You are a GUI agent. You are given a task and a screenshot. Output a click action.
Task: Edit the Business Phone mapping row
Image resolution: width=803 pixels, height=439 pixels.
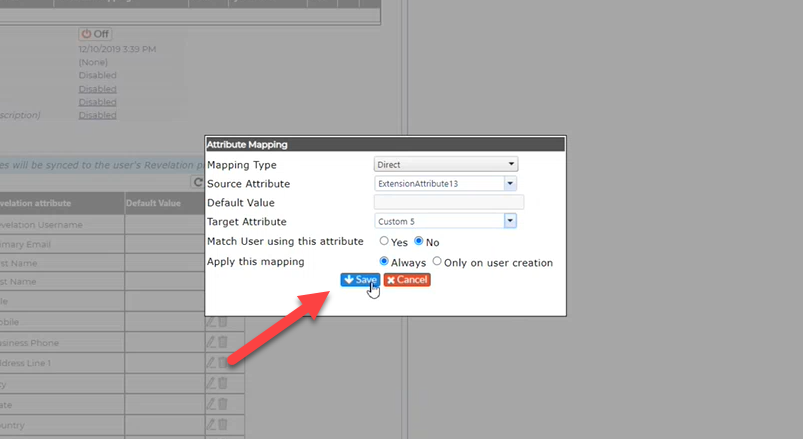(210, 342)
